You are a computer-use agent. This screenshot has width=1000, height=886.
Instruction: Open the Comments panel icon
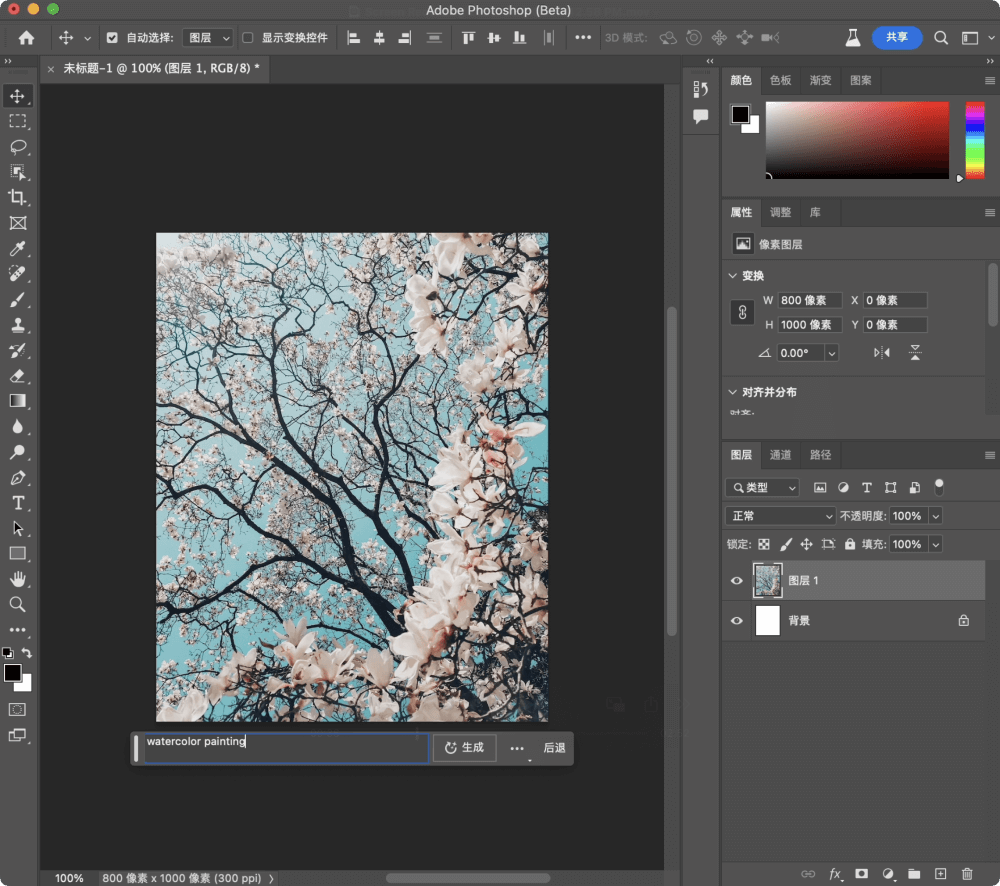pos(700,116)
